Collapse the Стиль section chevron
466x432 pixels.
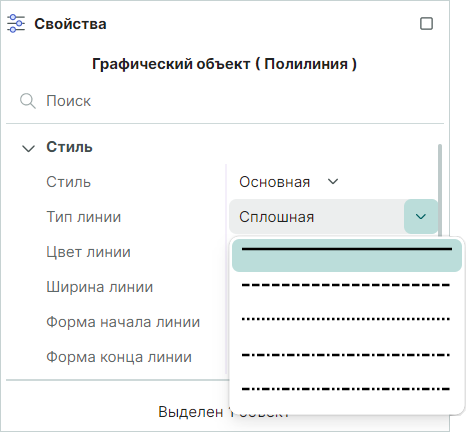point(28,148)
